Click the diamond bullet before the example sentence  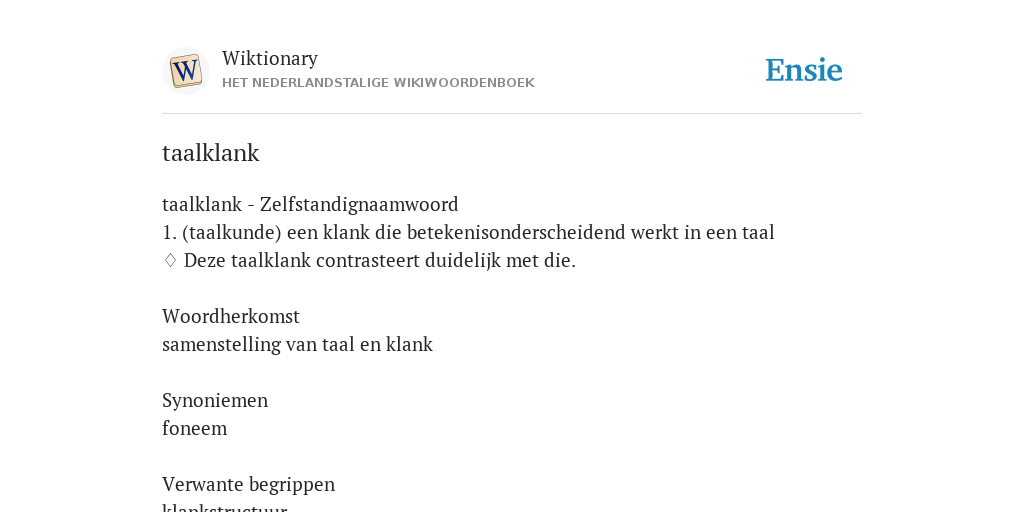(170, 261)
